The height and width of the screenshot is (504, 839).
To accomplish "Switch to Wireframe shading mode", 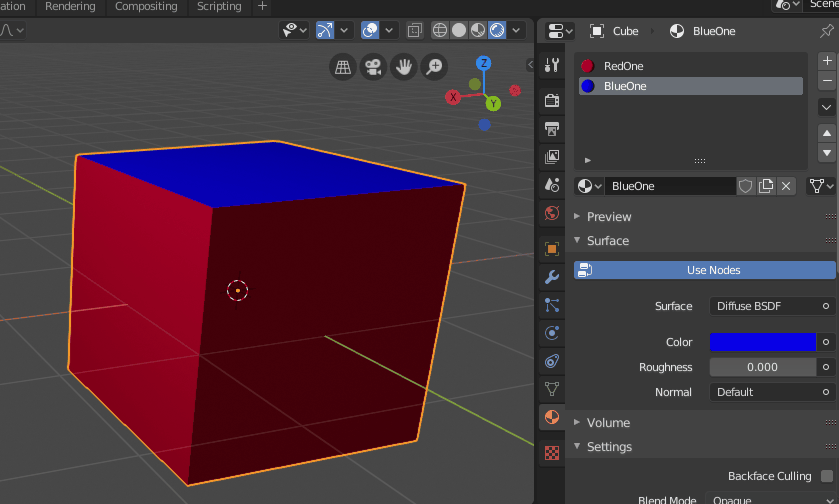I will [x=440, y=30].
